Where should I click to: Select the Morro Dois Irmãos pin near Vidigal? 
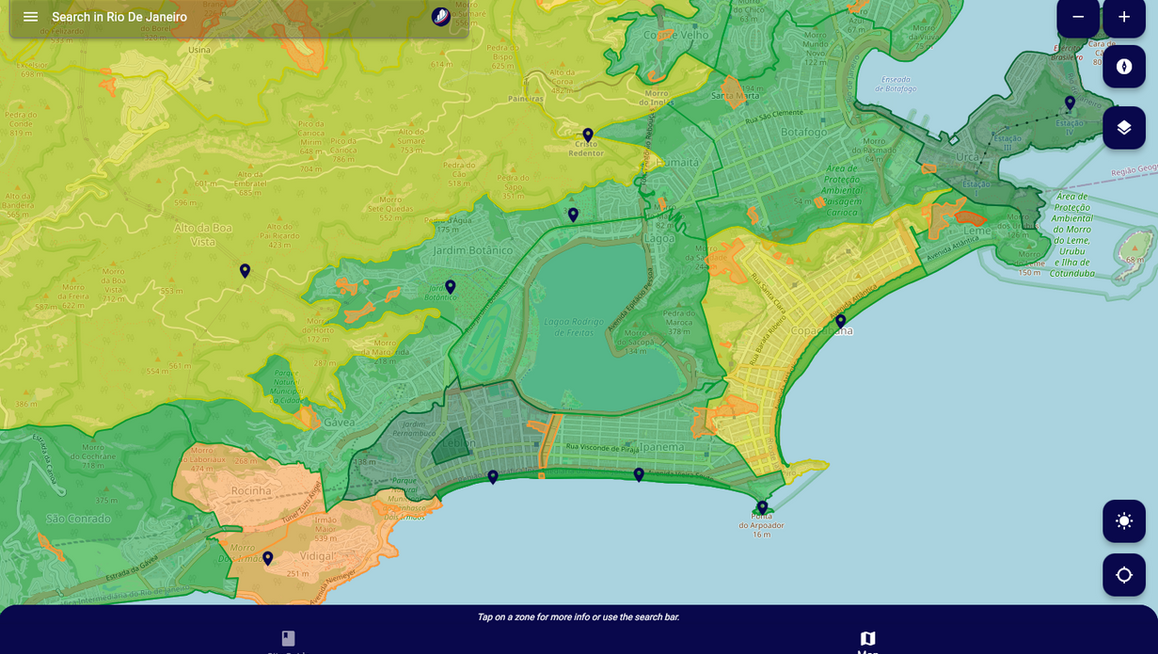pos(268,559)
